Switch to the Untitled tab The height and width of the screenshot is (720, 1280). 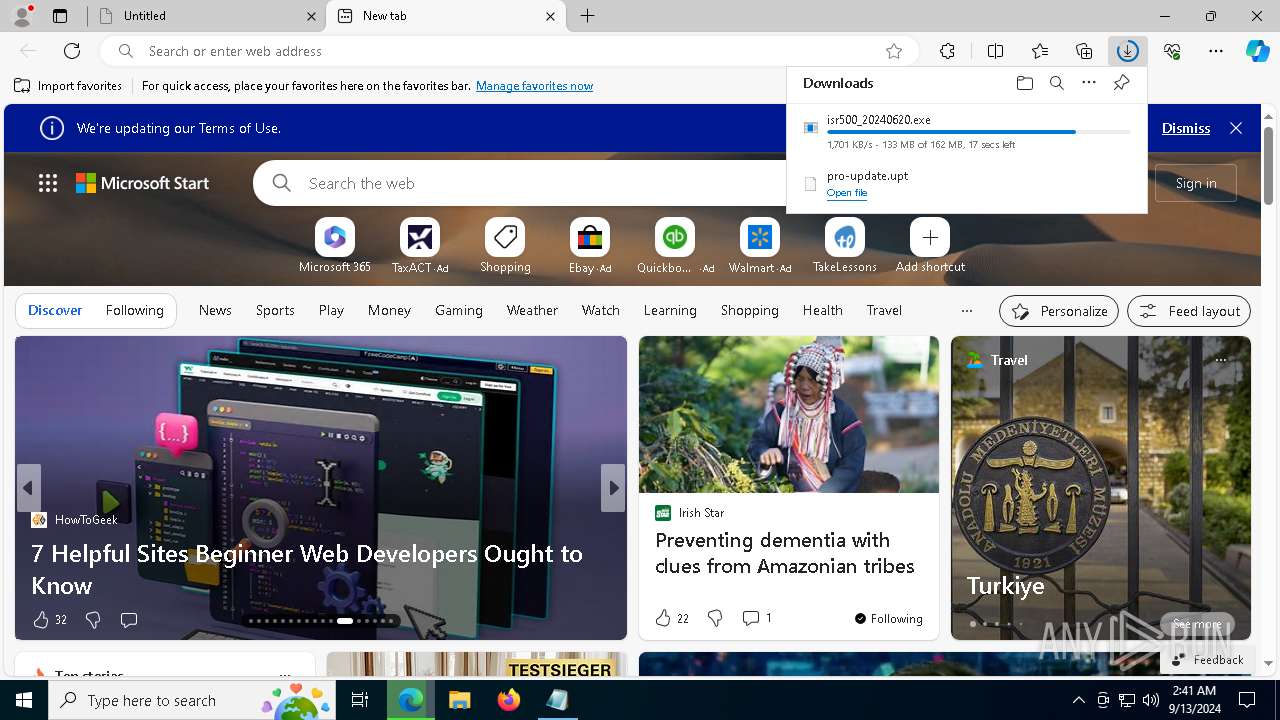coord(208,16)
